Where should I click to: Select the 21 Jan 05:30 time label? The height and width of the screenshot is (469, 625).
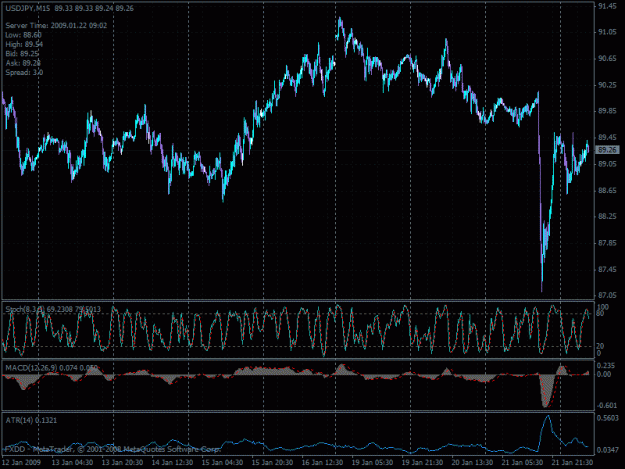[522, 463]
